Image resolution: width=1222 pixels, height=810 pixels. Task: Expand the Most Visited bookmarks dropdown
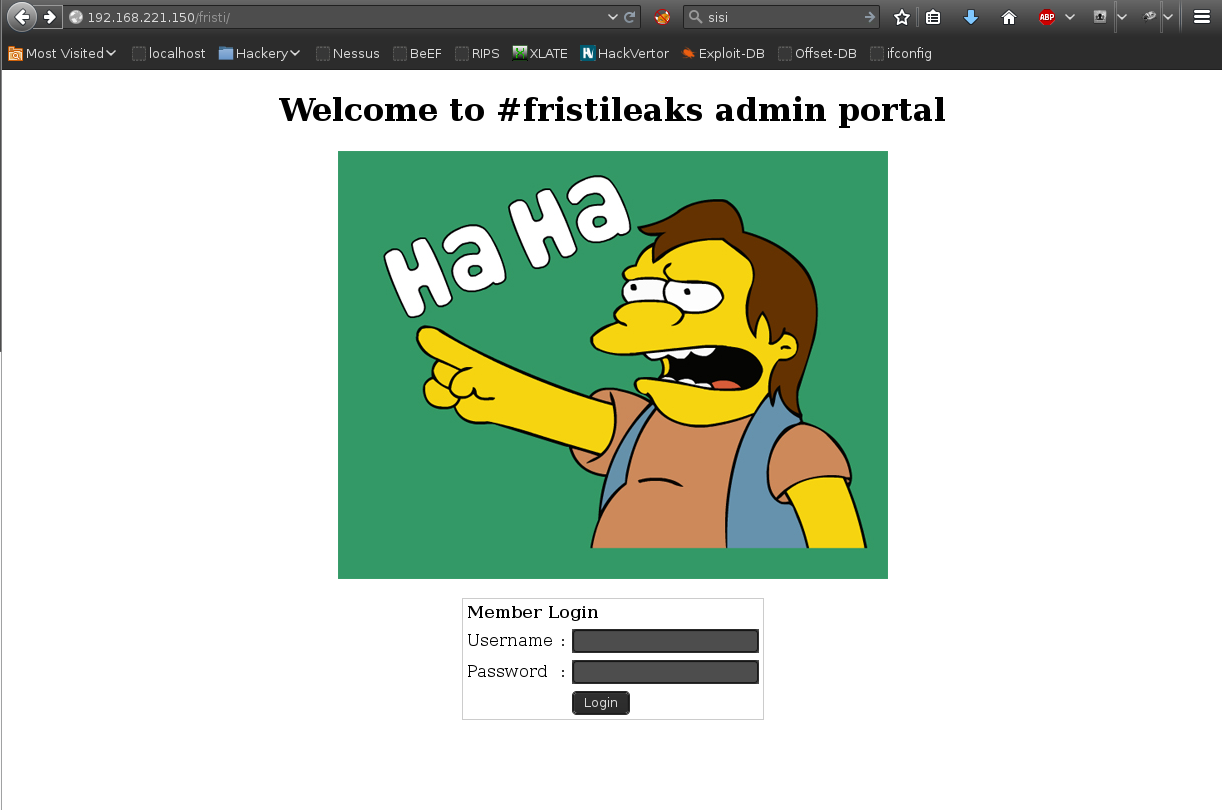[x=61, y=53]
